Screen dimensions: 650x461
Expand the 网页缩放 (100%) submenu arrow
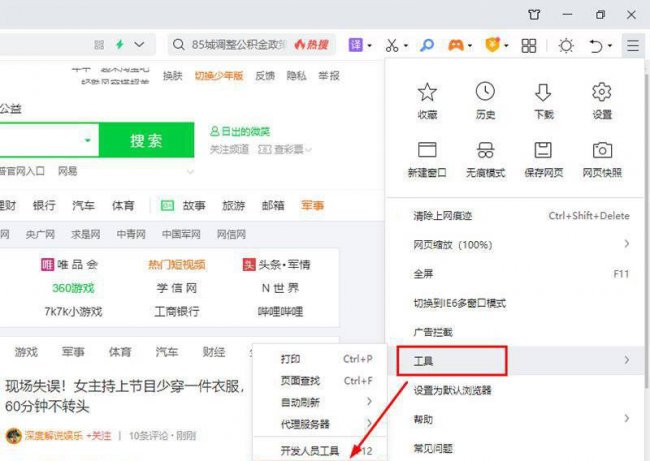click(x=627, y=244)
